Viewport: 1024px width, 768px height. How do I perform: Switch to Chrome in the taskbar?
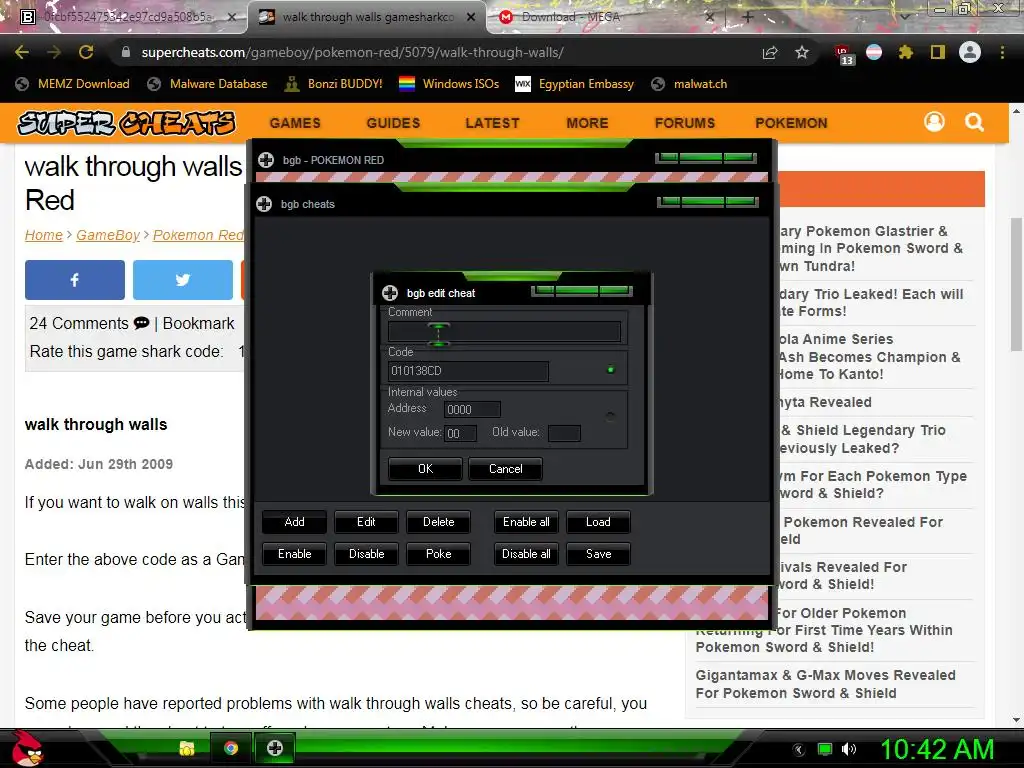click(230, 748)
